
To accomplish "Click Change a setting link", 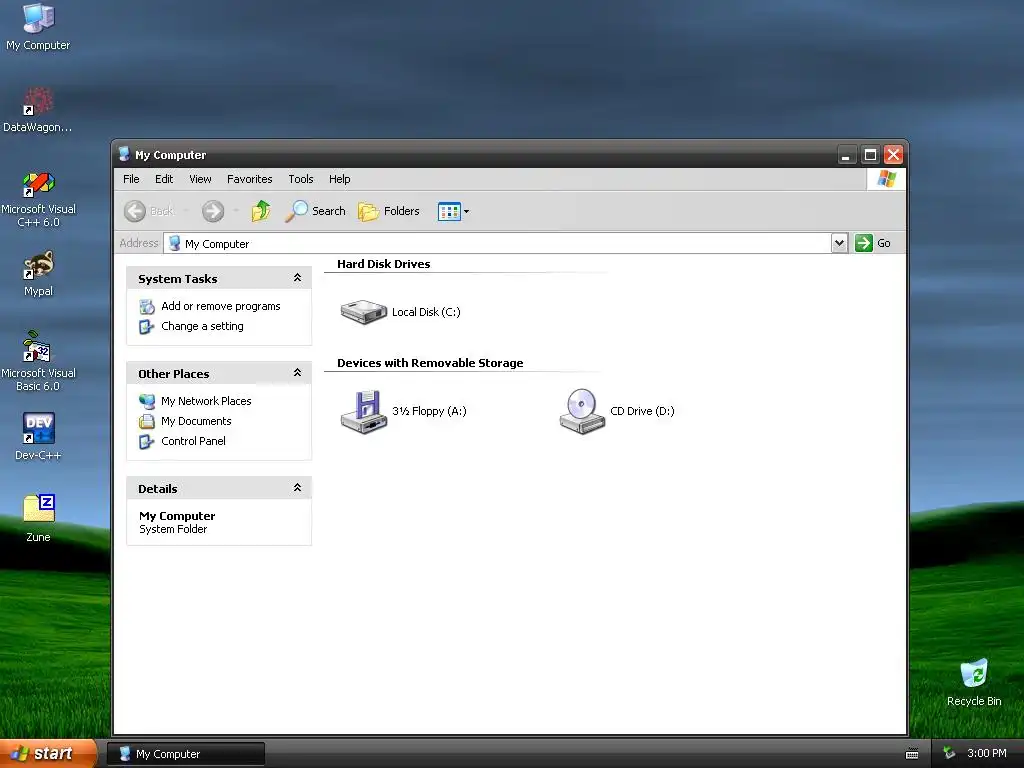I will tap(202, 326).
